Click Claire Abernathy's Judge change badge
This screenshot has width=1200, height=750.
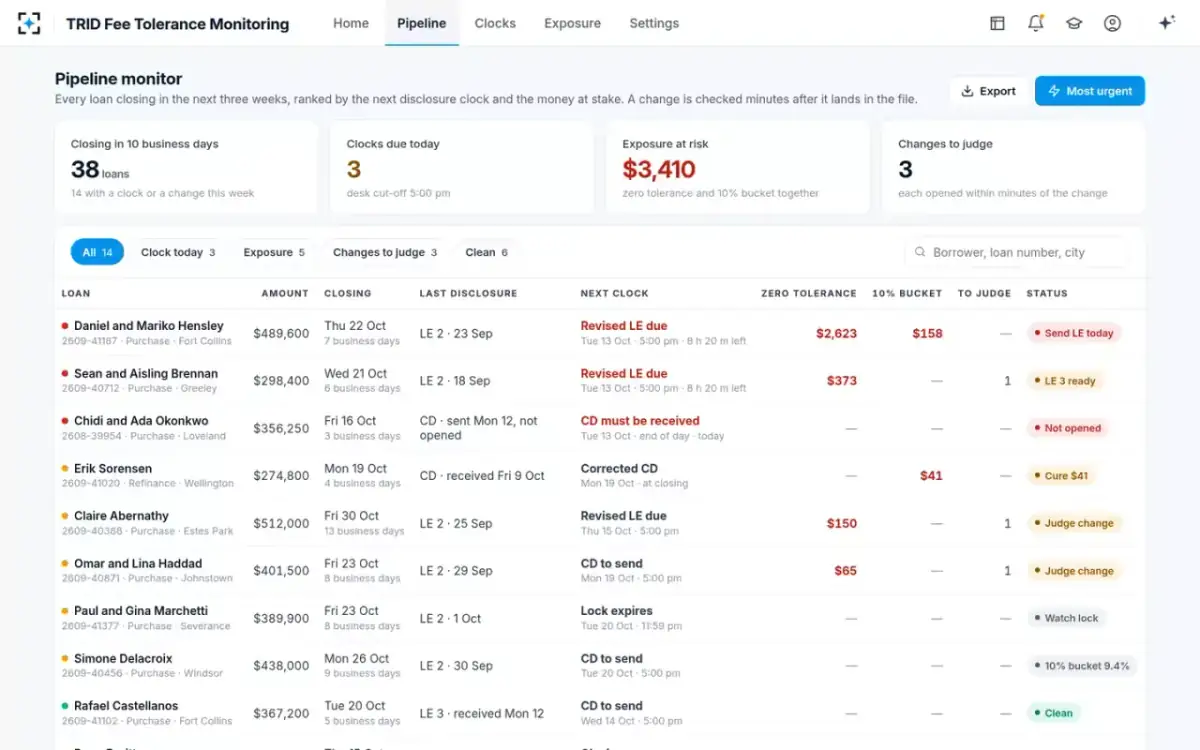pos(1074,523)
